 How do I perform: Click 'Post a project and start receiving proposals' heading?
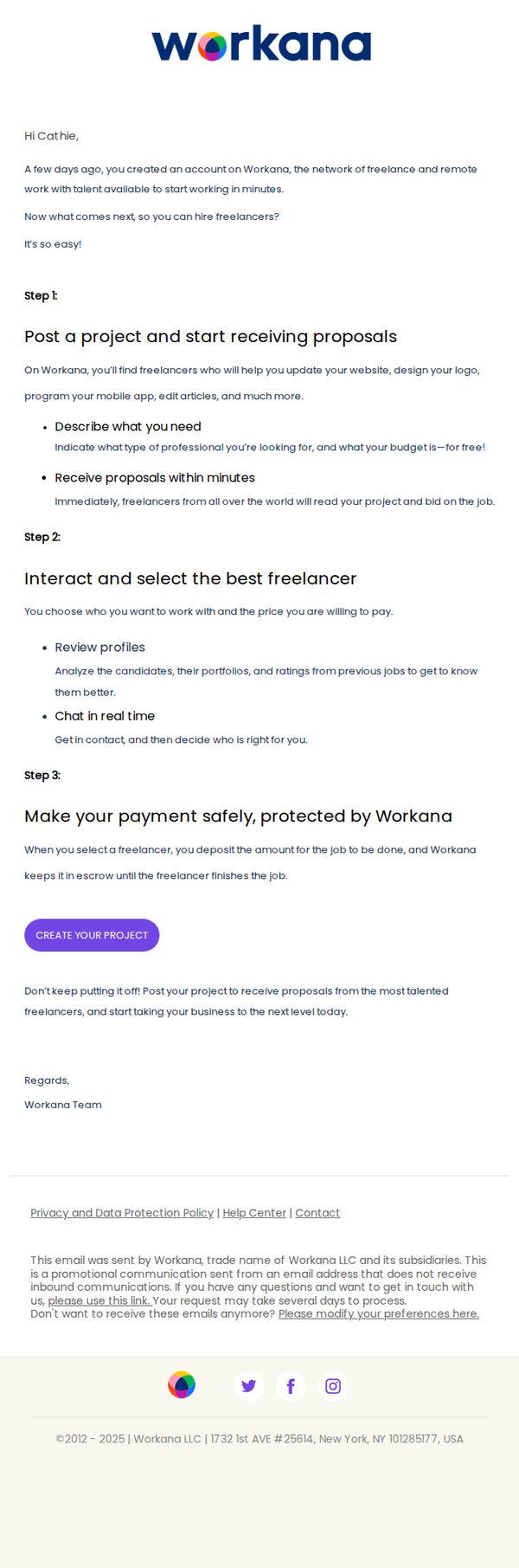(210, 337)
